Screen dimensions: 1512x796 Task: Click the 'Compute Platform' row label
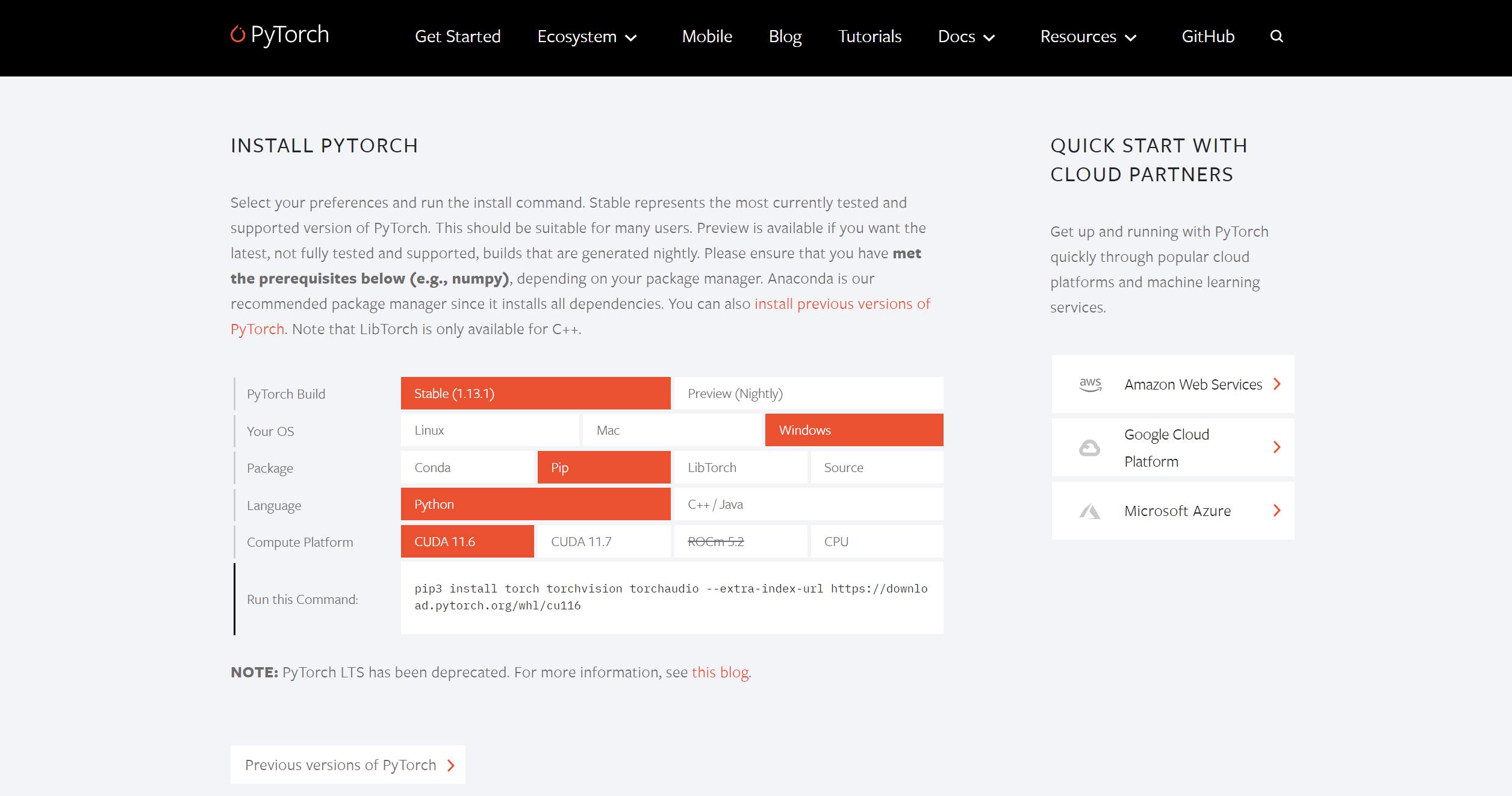300,543
